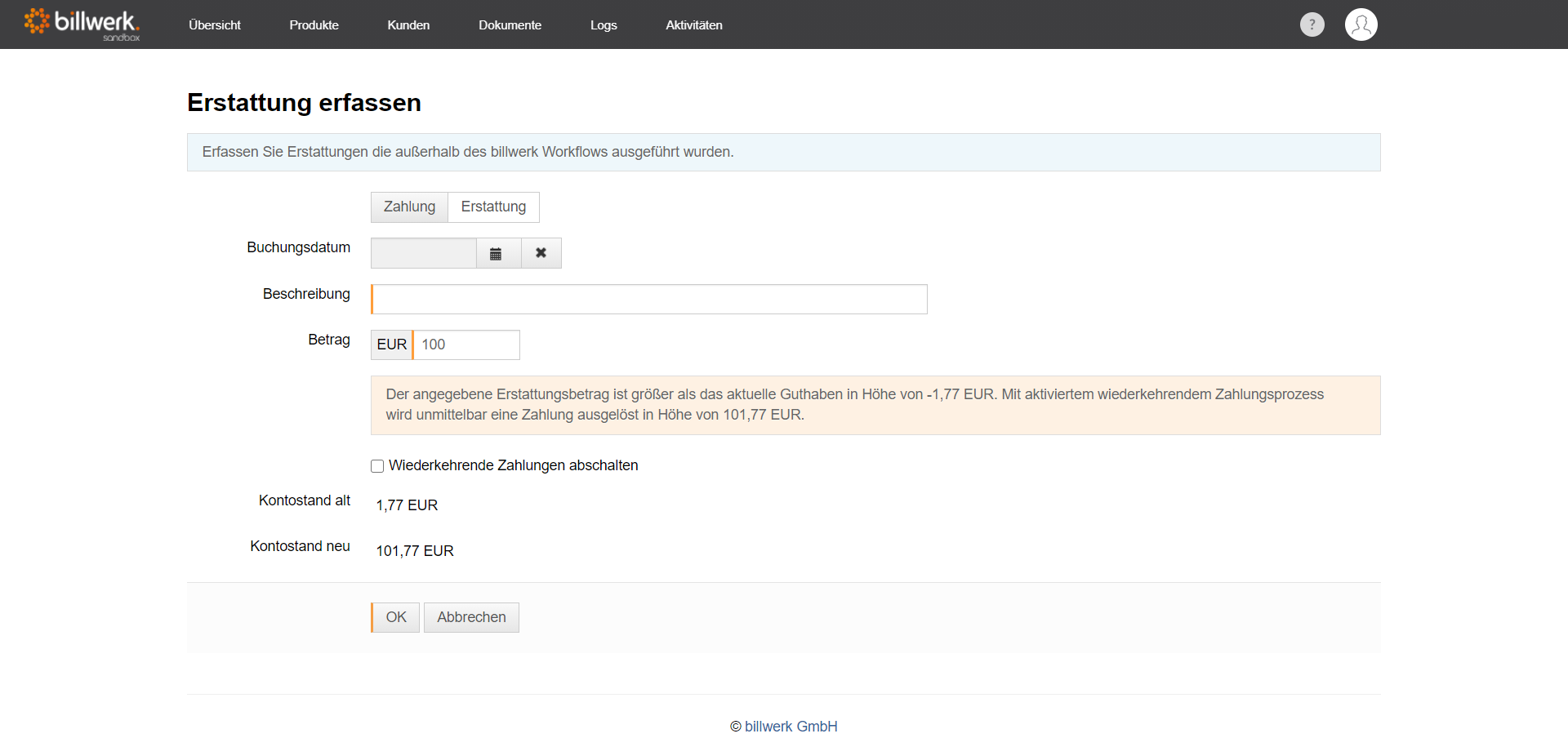Select the Erstattung erfassen heading
This screenshot has height=747, width=1568.
pyautogui.click(x=304, y=103)
